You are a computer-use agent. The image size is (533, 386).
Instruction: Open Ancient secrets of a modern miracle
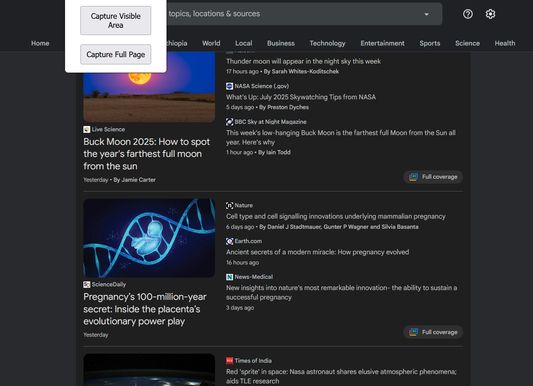click(317, 252)
